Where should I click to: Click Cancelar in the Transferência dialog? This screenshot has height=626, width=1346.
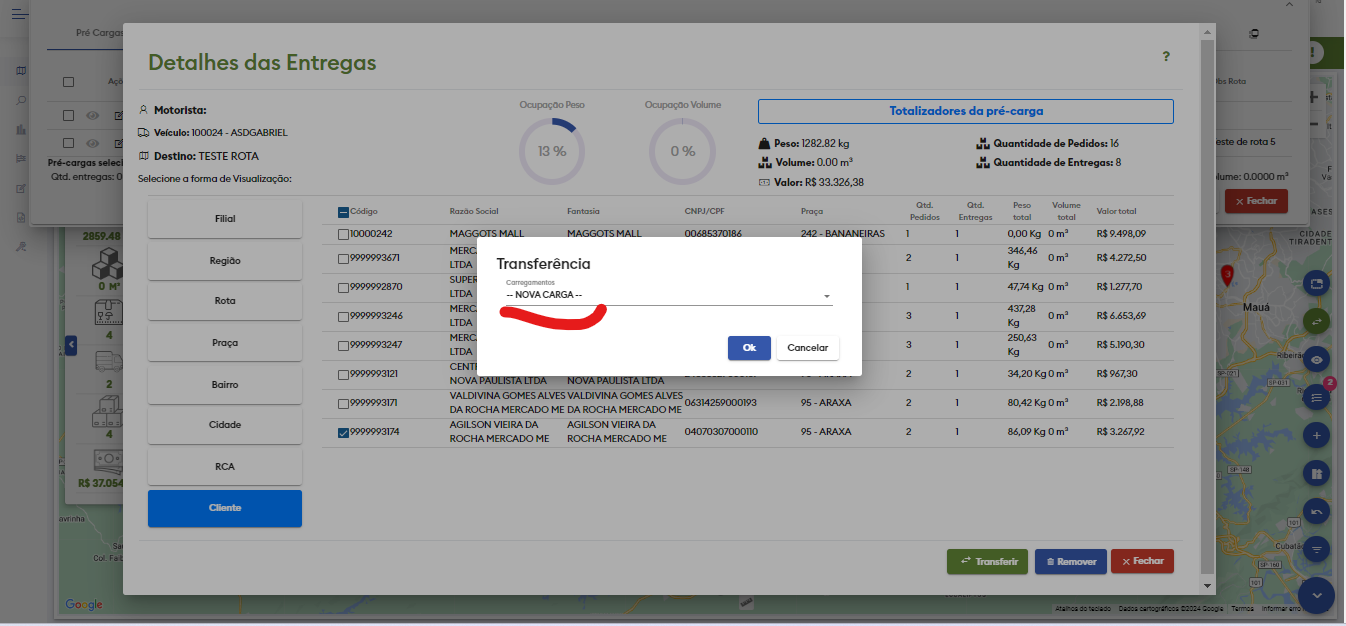807,348
